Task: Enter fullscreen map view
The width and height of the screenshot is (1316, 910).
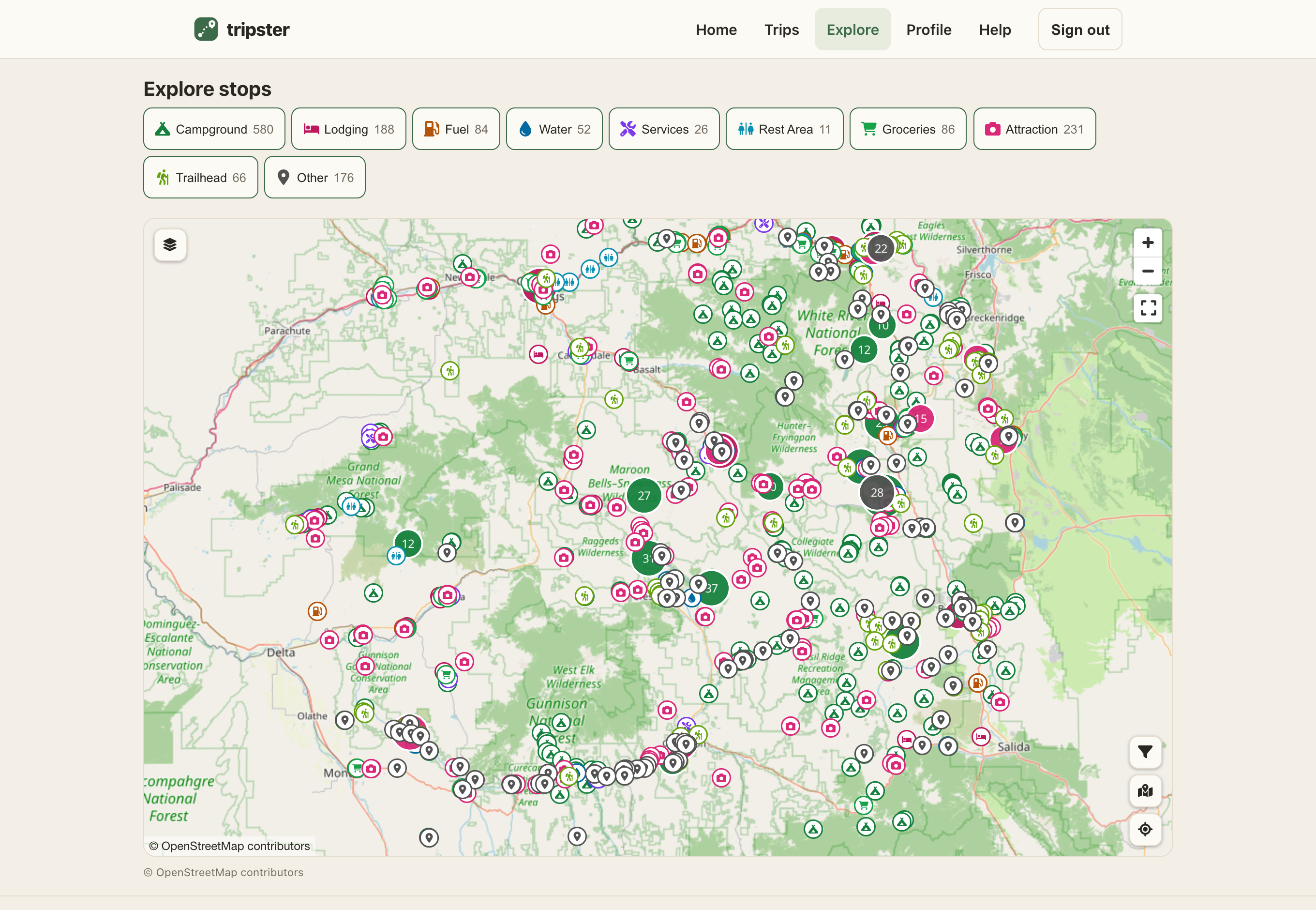Action: tap(1148, 308)
